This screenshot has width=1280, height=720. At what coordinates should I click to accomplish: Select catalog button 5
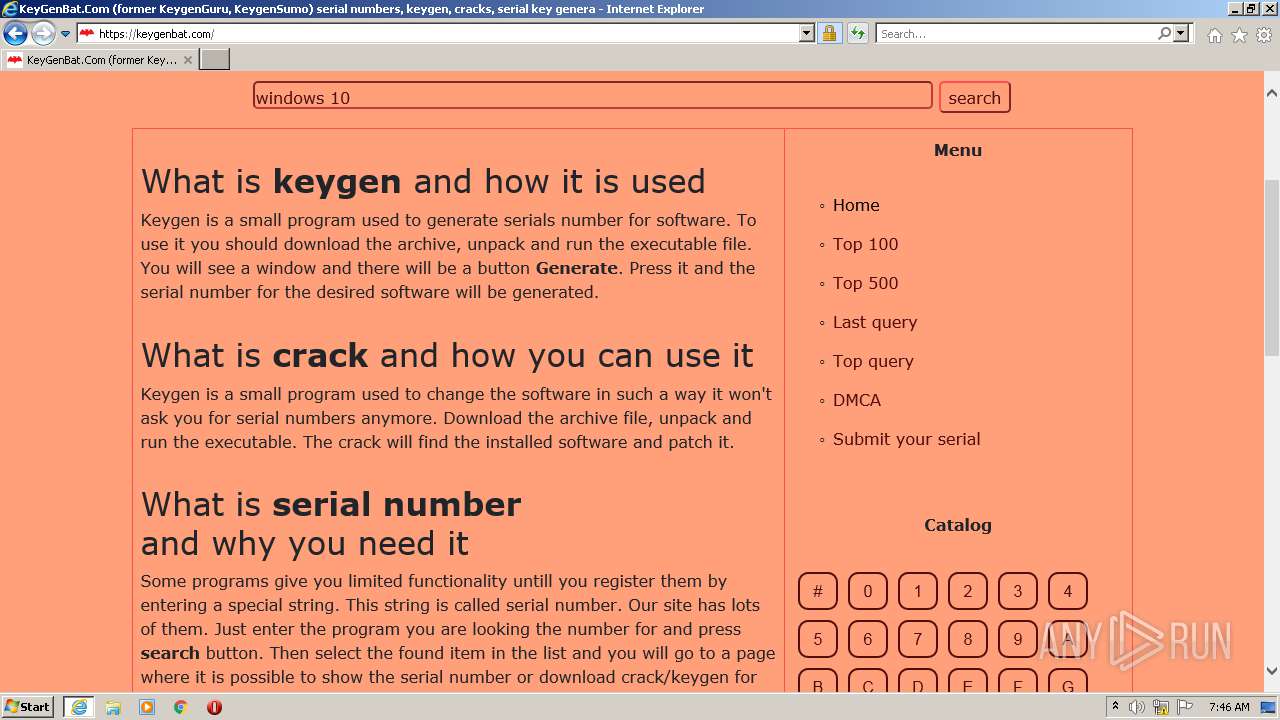click(817, 639)
